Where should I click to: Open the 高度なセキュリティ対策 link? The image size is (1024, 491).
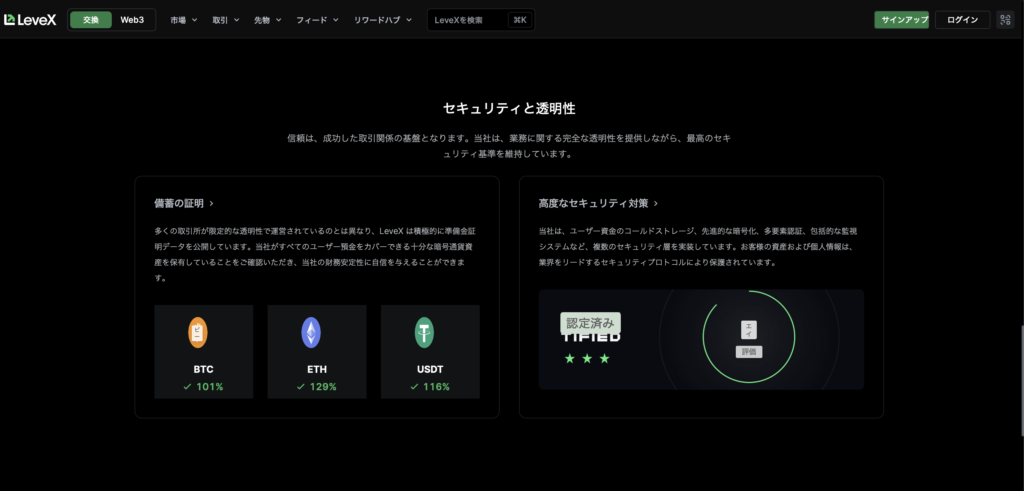pos(598,204)
